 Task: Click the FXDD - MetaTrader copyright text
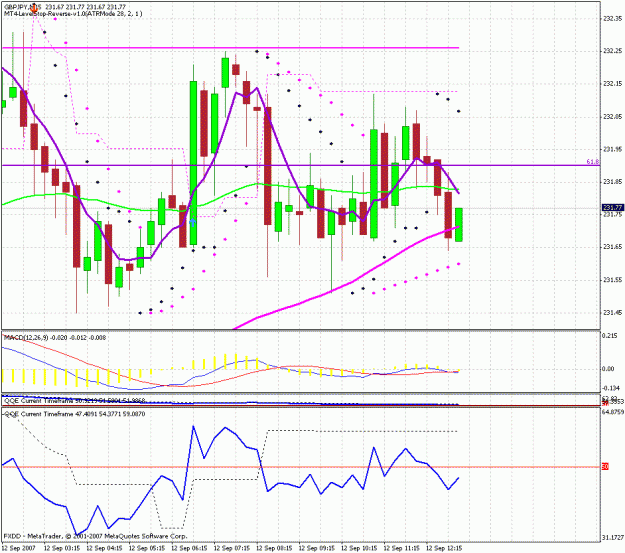95,536
